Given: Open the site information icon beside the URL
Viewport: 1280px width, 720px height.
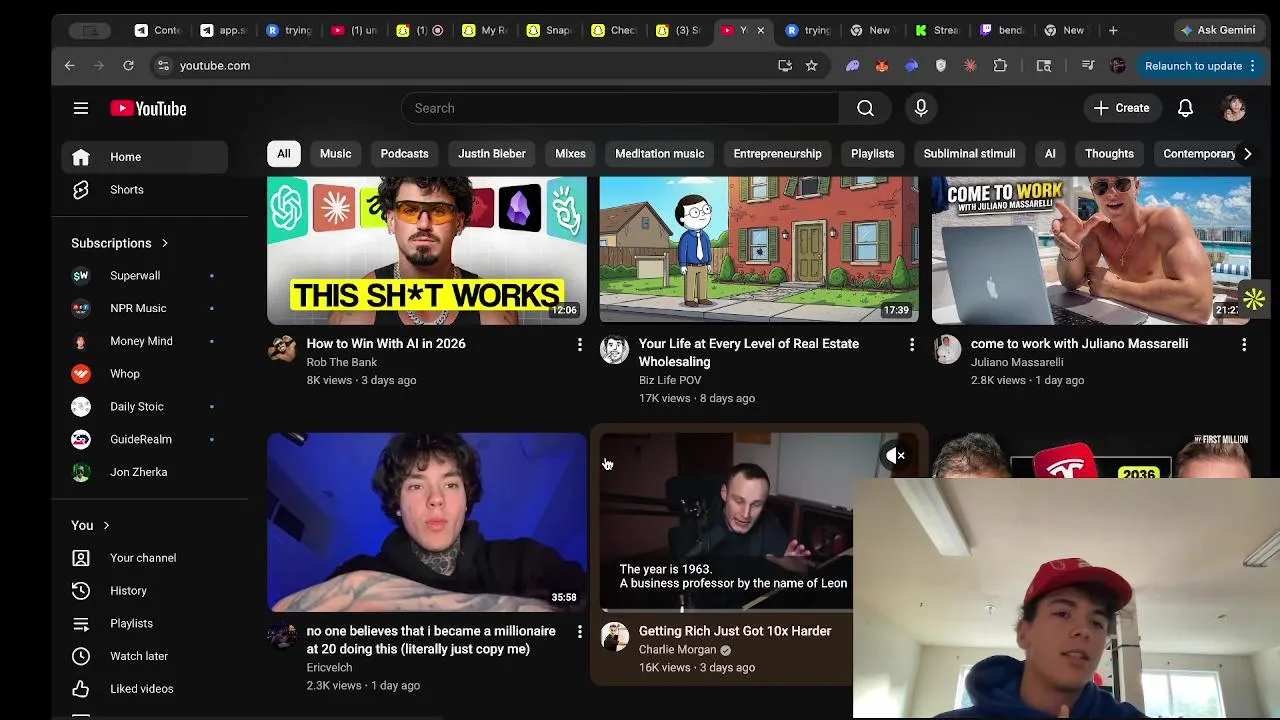Looking at the screenshot, I should pos(163,66).
